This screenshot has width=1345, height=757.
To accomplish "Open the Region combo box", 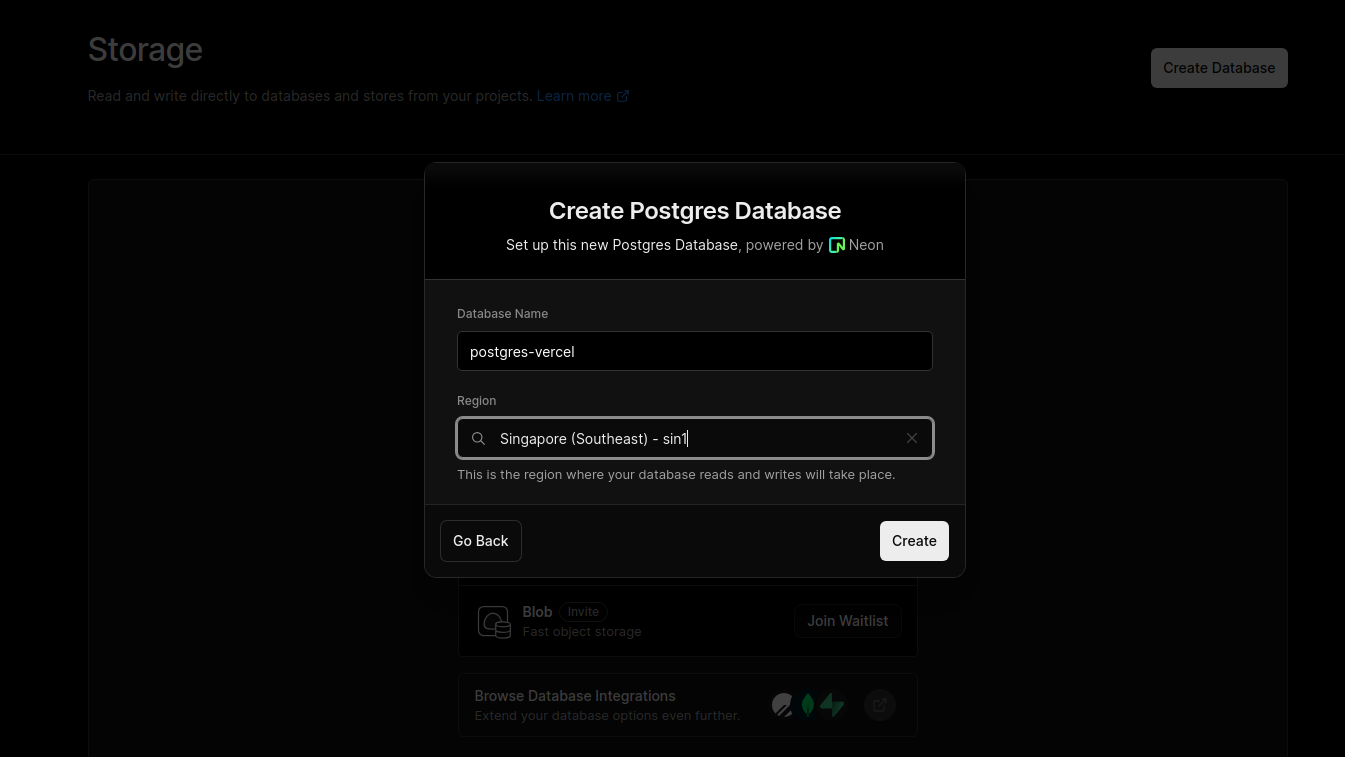I will coord(695,438).
